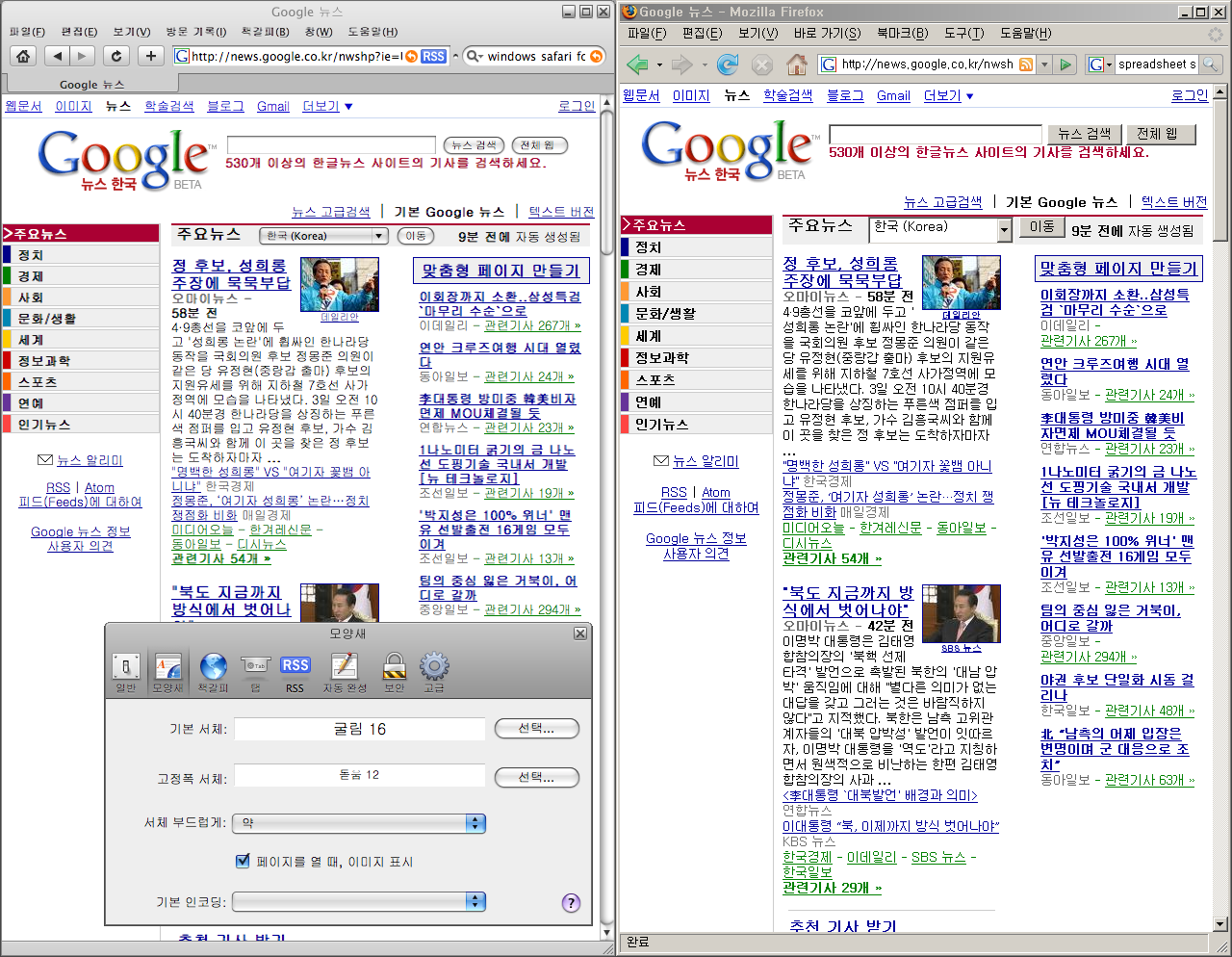Open Firefox's 북마크(B) menu
The width and height of the screenshot is (1232, 957).
click(x=902, y=33)
